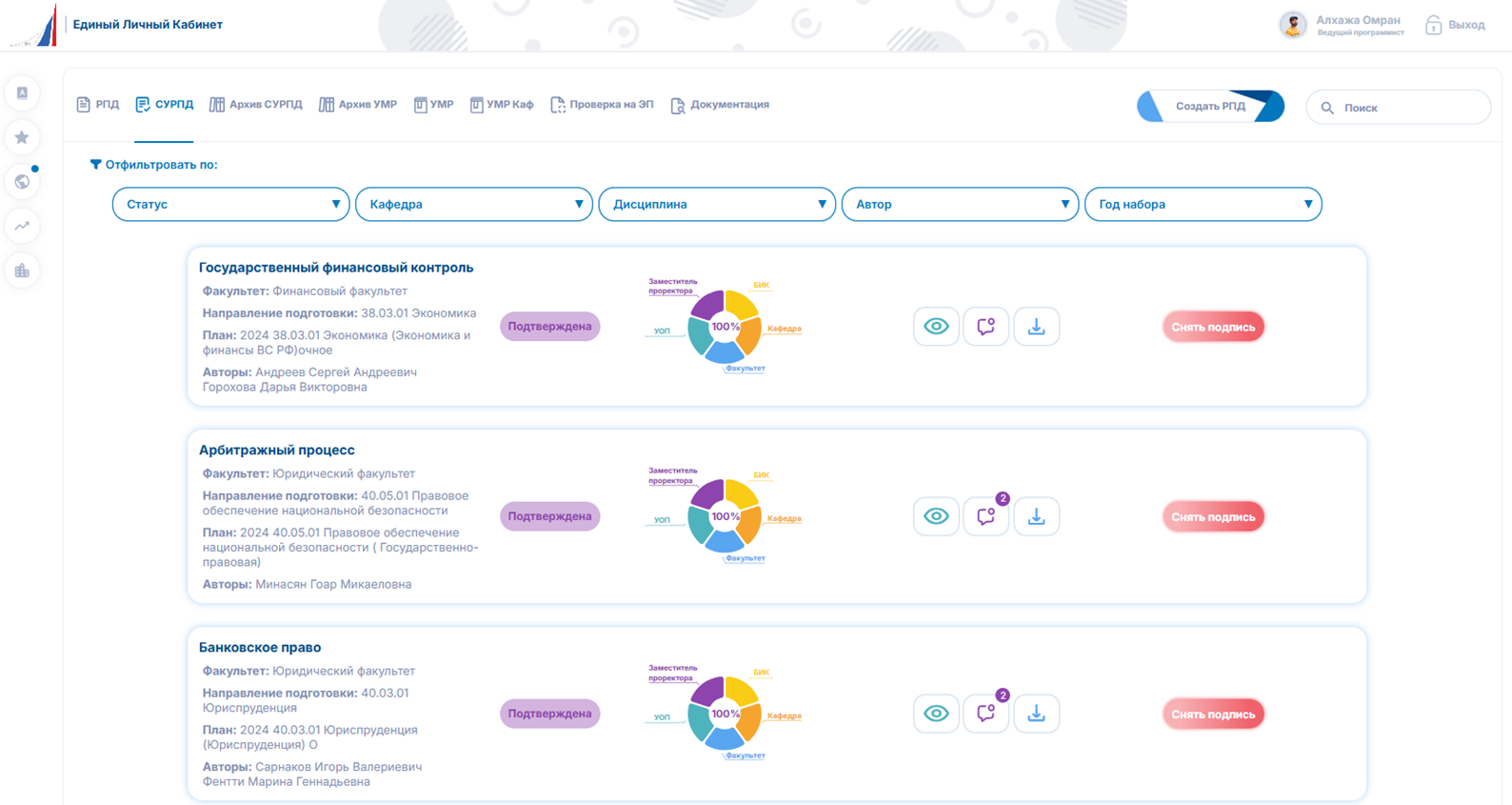
Task: Switch to the Проверка на ЭП tab
Action: click(x=602, y=105)
